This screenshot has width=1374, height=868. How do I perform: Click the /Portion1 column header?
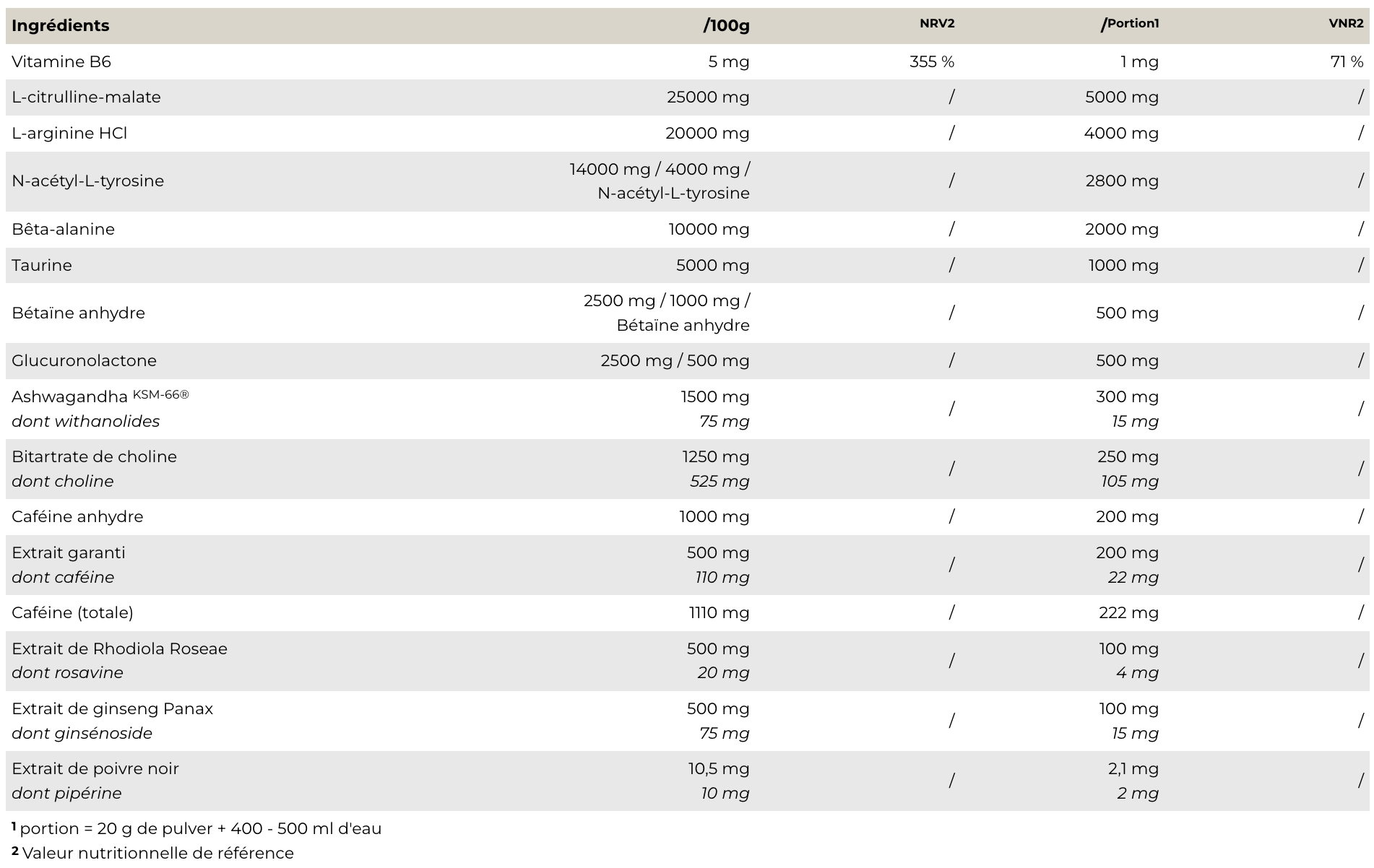(x=1130, y=24)
